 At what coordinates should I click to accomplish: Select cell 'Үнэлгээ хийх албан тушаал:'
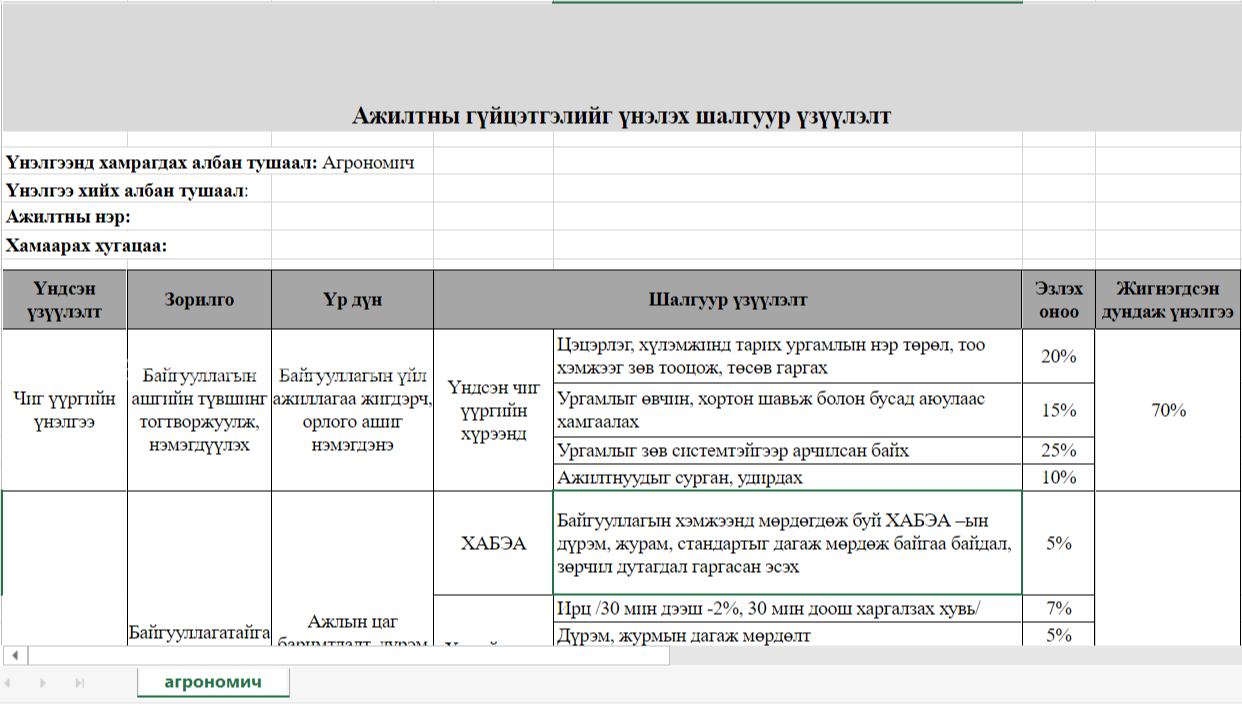click(127, 190)
